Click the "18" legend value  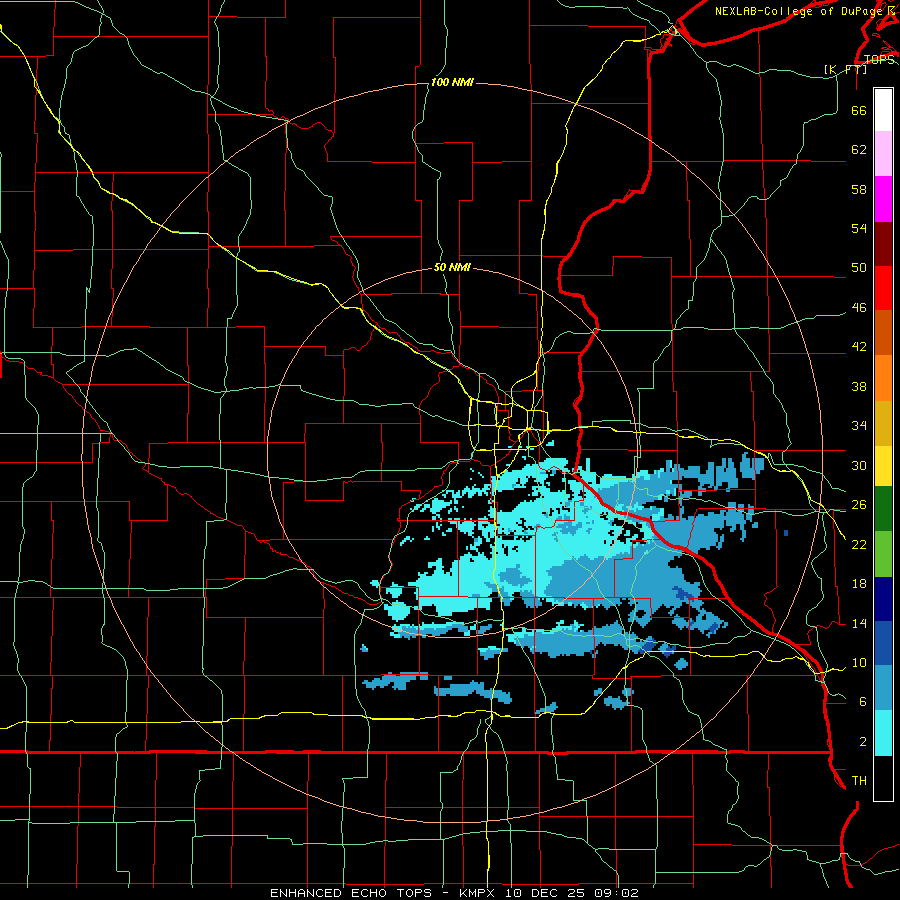859,584
